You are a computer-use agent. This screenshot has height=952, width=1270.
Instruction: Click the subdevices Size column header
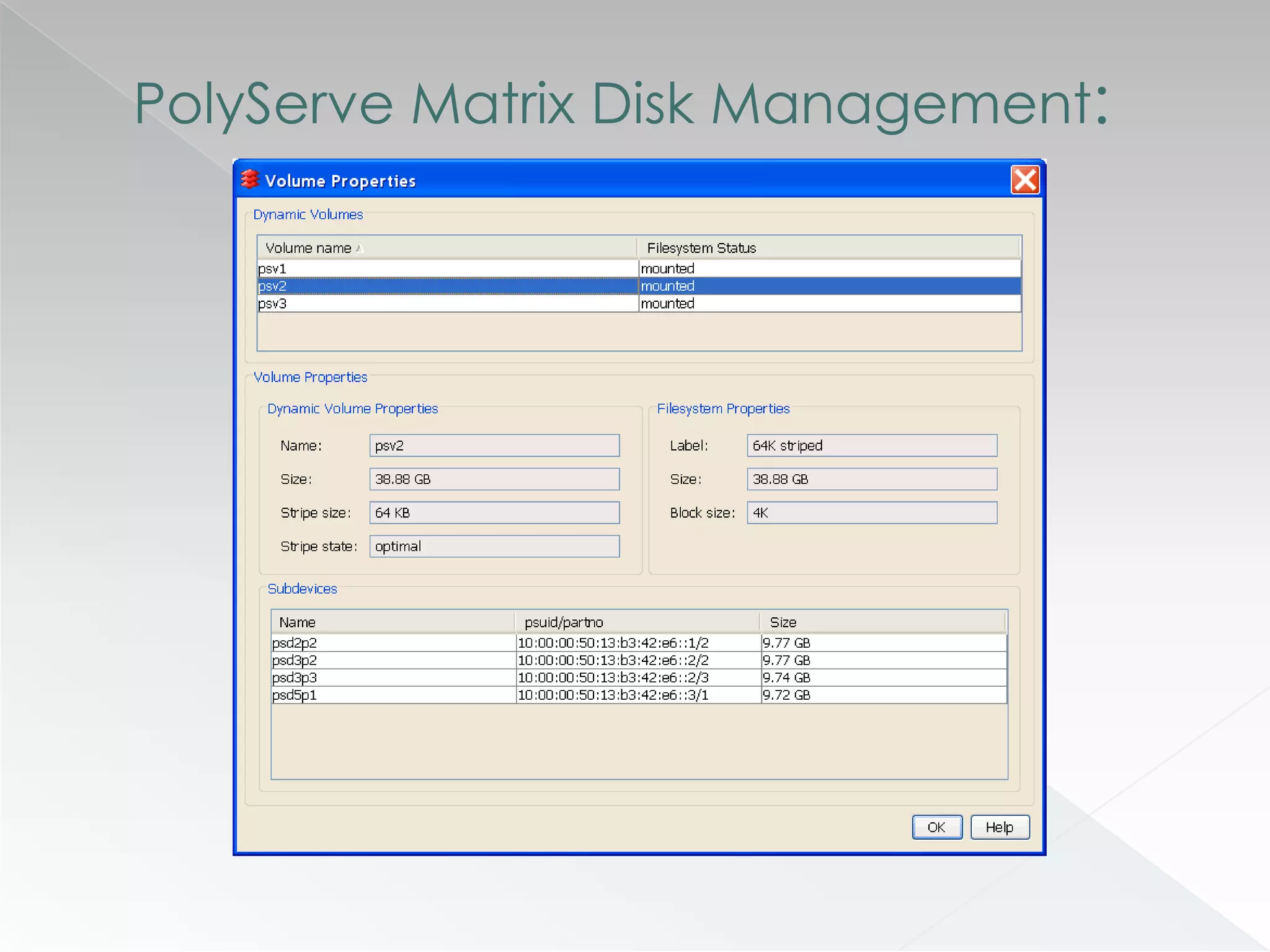coord(883,622)
